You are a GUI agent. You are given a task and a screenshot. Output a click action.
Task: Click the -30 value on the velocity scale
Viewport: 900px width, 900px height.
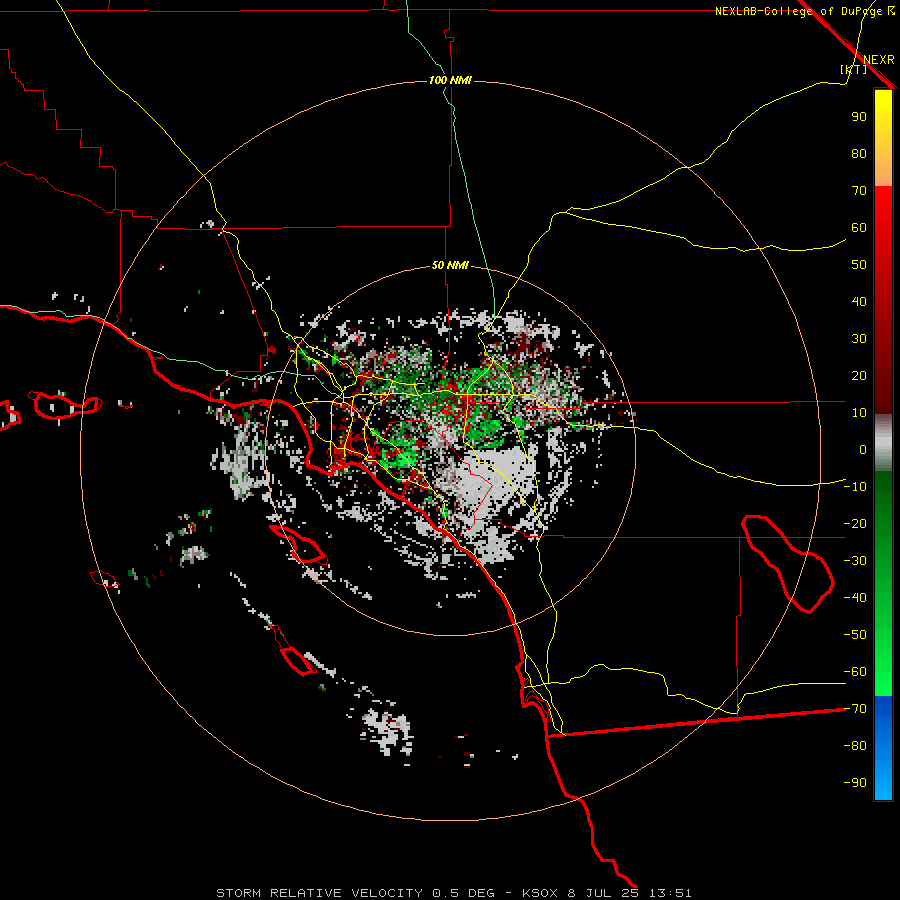point(855,561)
